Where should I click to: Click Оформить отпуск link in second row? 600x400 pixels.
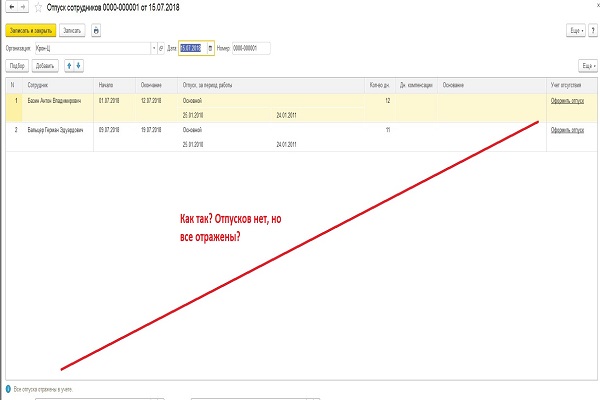pyautogui.click(x=567, y=130)
